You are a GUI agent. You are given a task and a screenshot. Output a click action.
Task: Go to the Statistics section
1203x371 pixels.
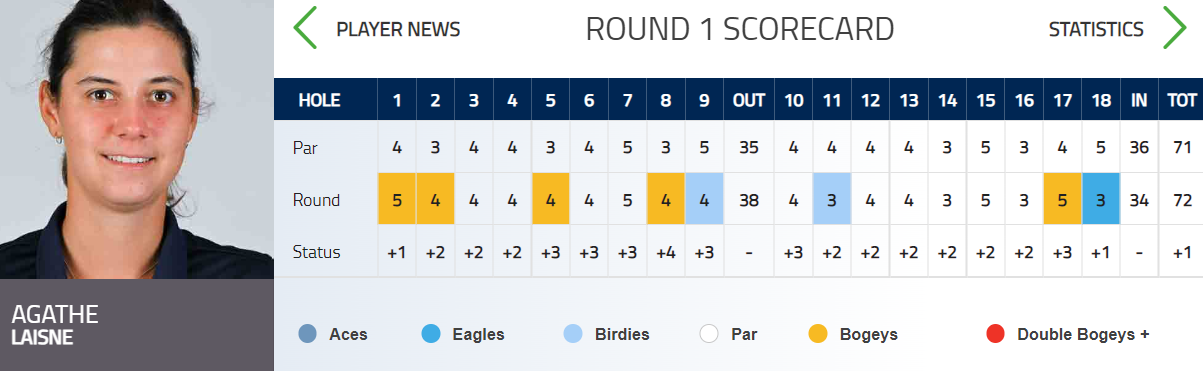pyautogui.click(x=1096, y=30)
